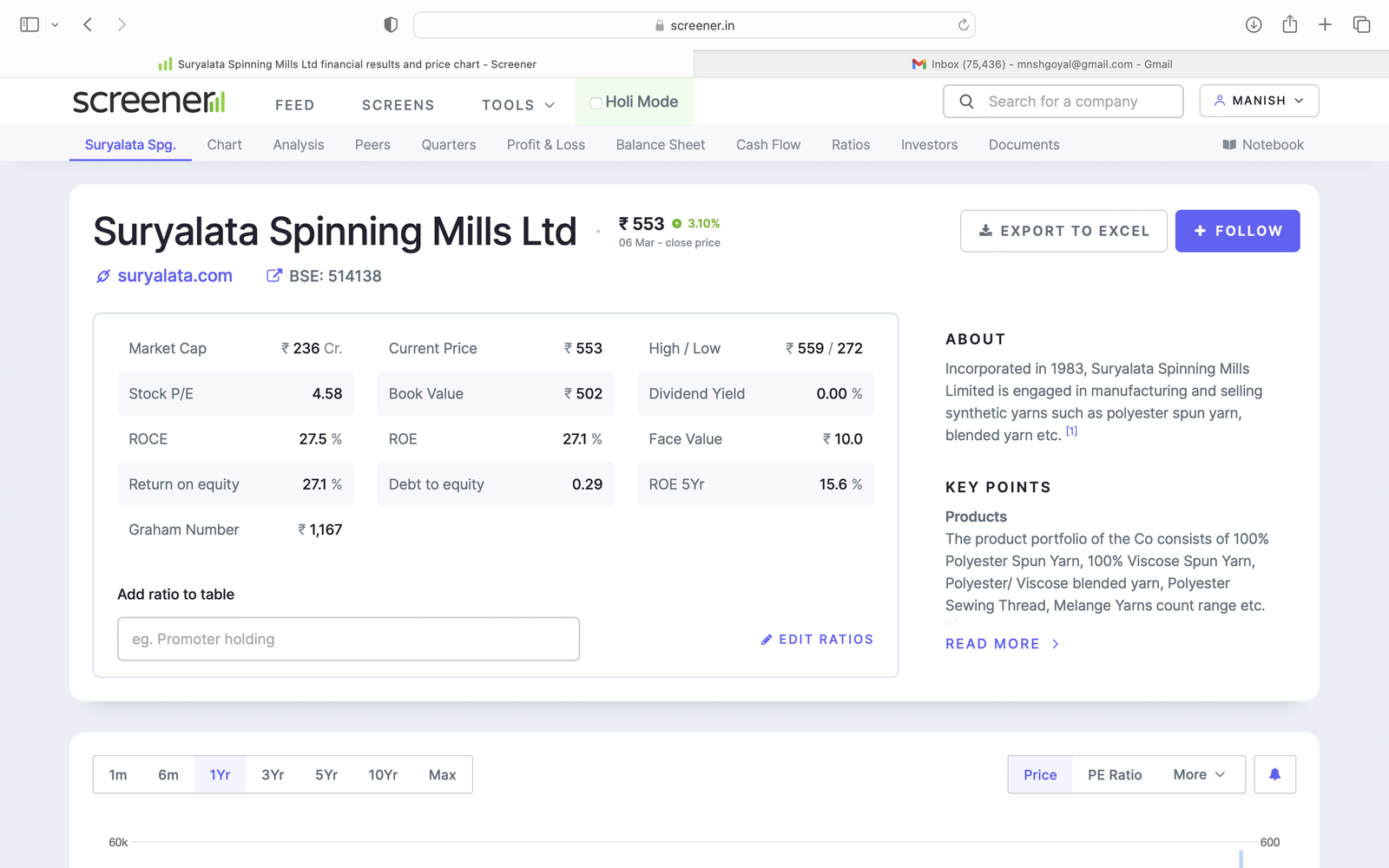Click the privacy shield icon
Image resolution: width=1389 pixels, height=868 pixels.
tap(391, 25)
